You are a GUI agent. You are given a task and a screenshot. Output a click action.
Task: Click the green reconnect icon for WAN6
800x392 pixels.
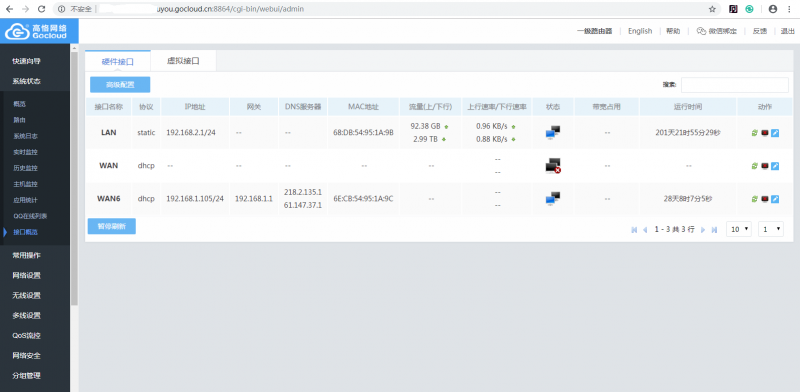pyautogui.click(x=755, y=199)
